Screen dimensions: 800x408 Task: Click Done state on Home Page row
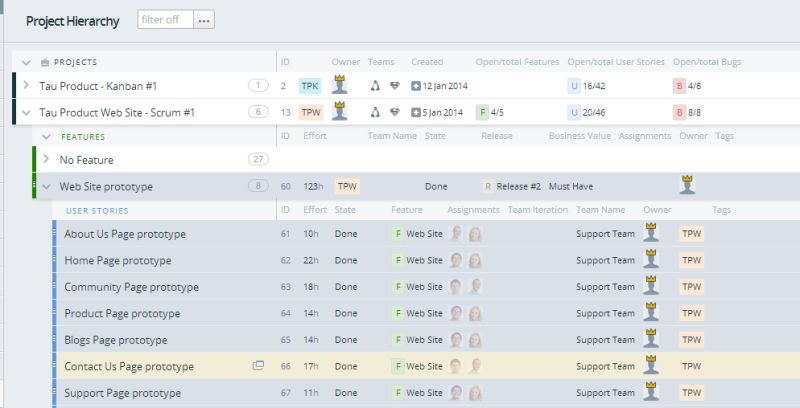pos(346,260)
